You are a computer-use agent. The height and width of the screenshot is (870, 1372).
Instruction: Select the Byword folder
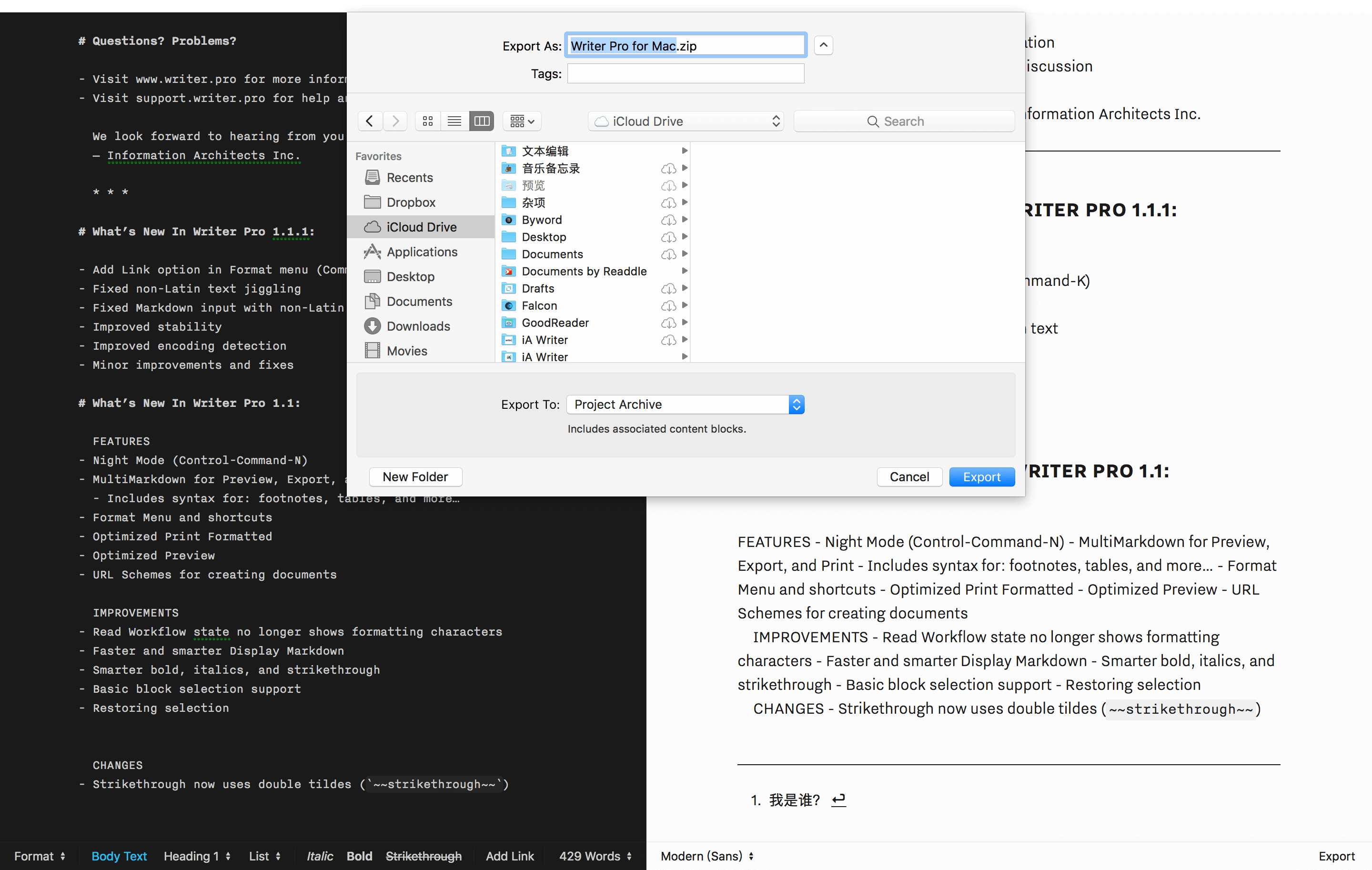[594, 220]
